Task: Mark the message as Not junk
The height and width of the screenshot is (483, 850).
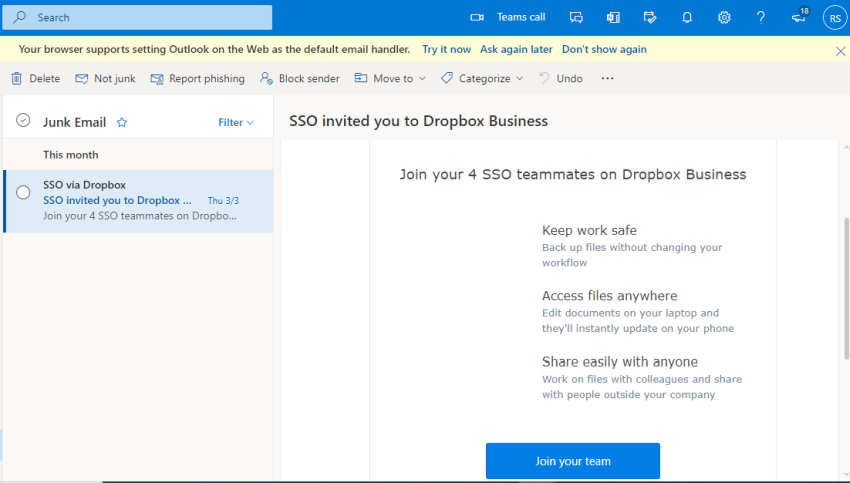Action: pyautogui.click(x=105, y=79)
